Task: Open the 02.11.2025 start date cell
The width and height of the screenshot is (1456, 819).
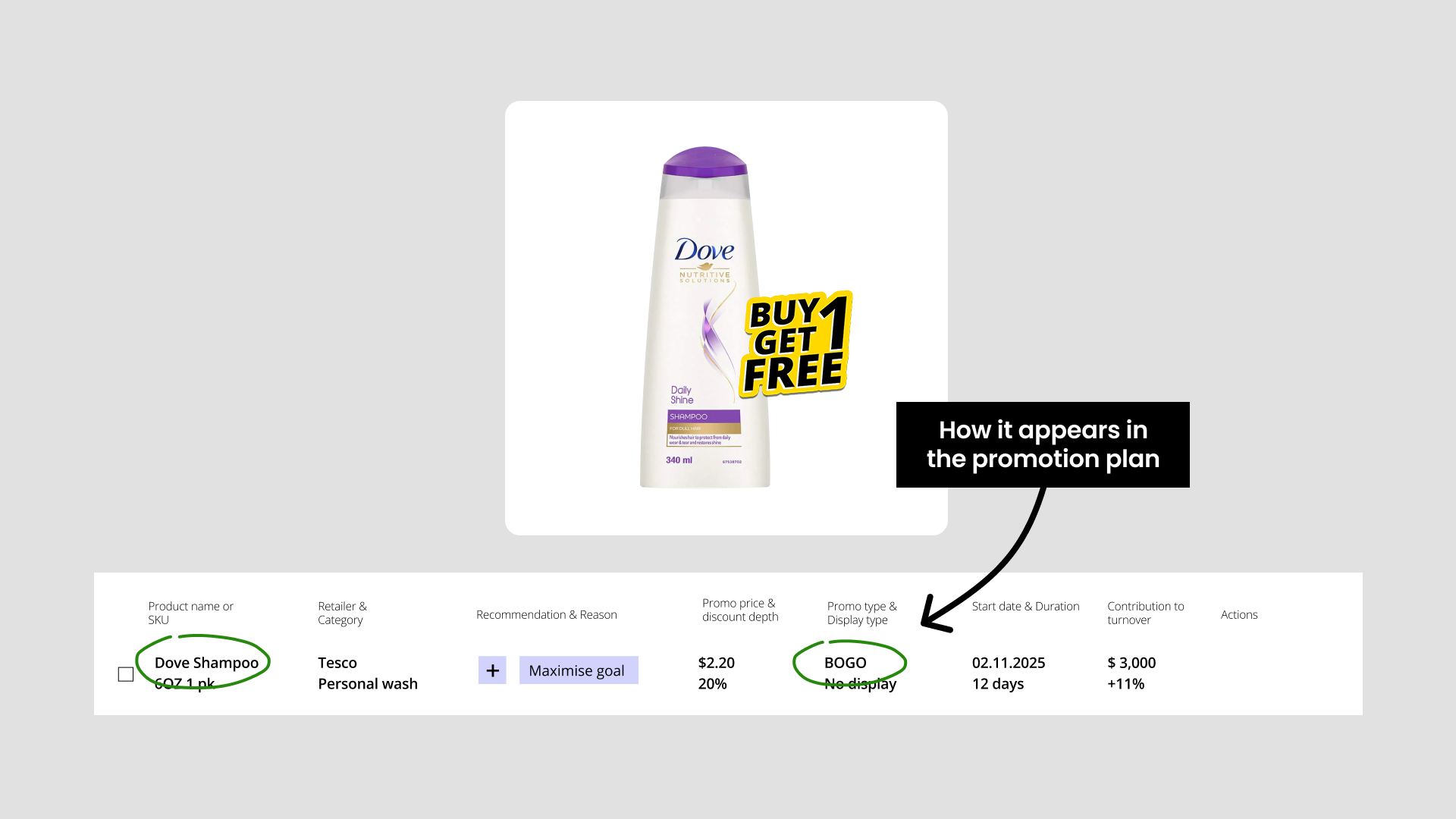Action: [1009, 663]
